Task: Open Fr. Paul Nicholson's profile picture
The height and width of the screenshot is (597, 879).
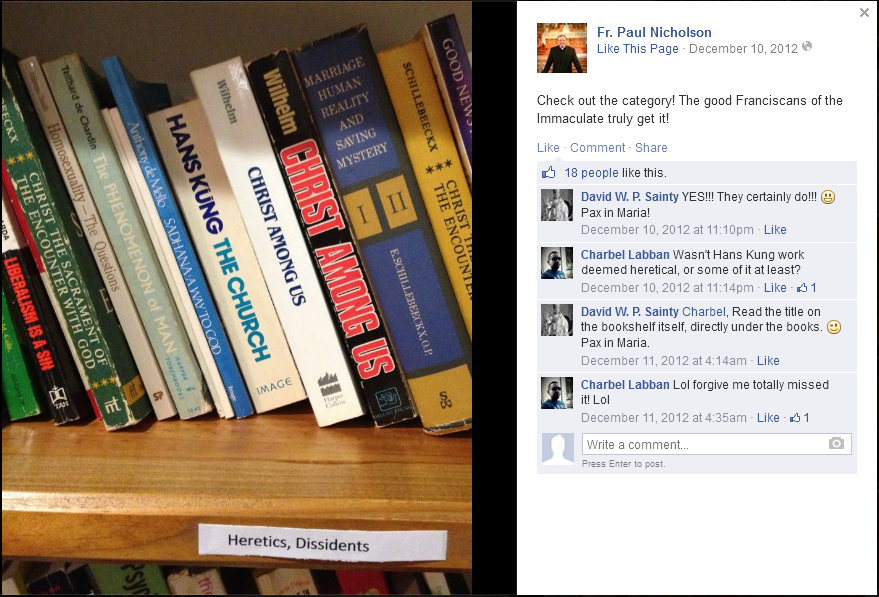Action: [x=562, y=48]
